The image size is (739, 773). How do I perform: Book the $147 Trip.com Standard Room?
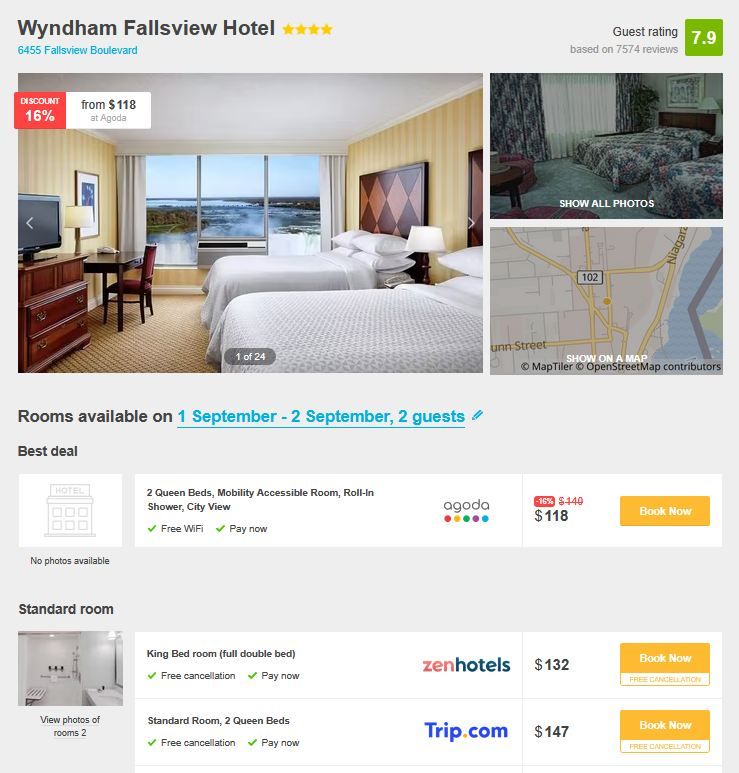(665, 731)
